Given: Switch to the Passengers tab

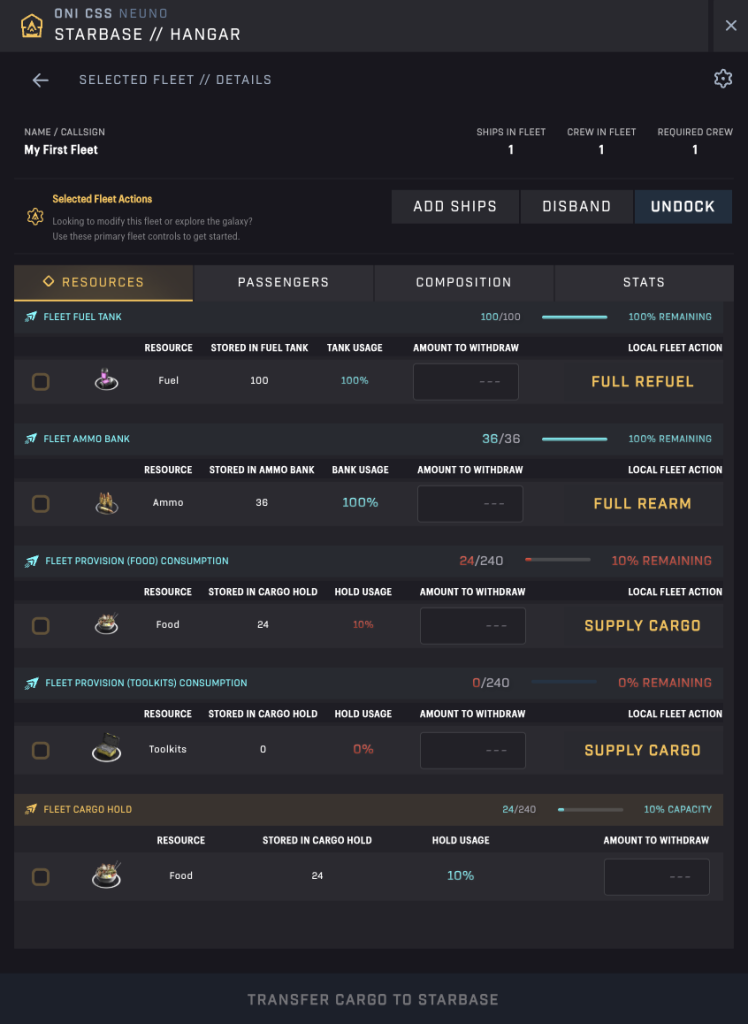Looking at the screenshot, I should 283,282.
